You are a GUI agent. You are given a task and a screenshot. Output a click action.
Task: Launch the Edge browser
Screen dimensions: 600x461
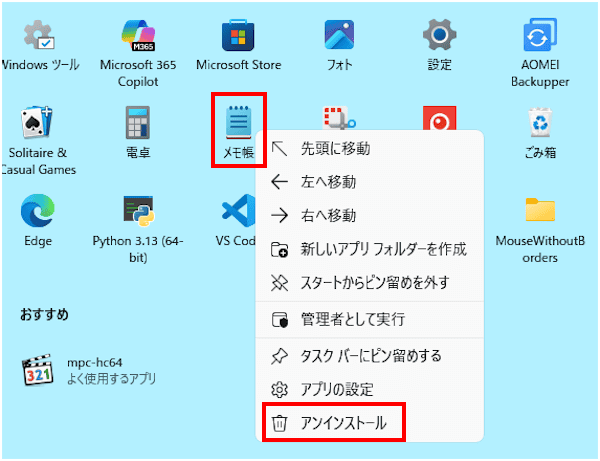tap(38, 210)
